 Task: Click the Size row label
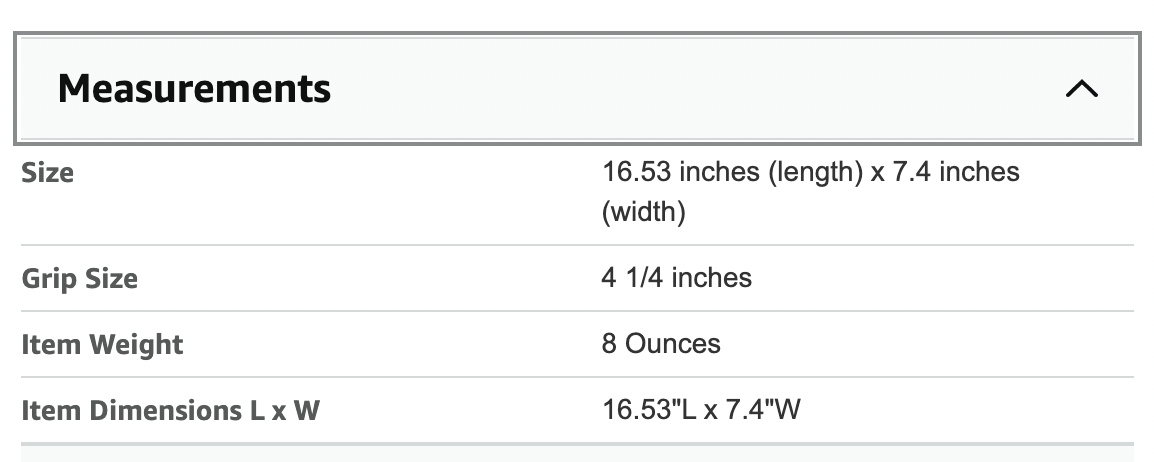tap(48, 173)
